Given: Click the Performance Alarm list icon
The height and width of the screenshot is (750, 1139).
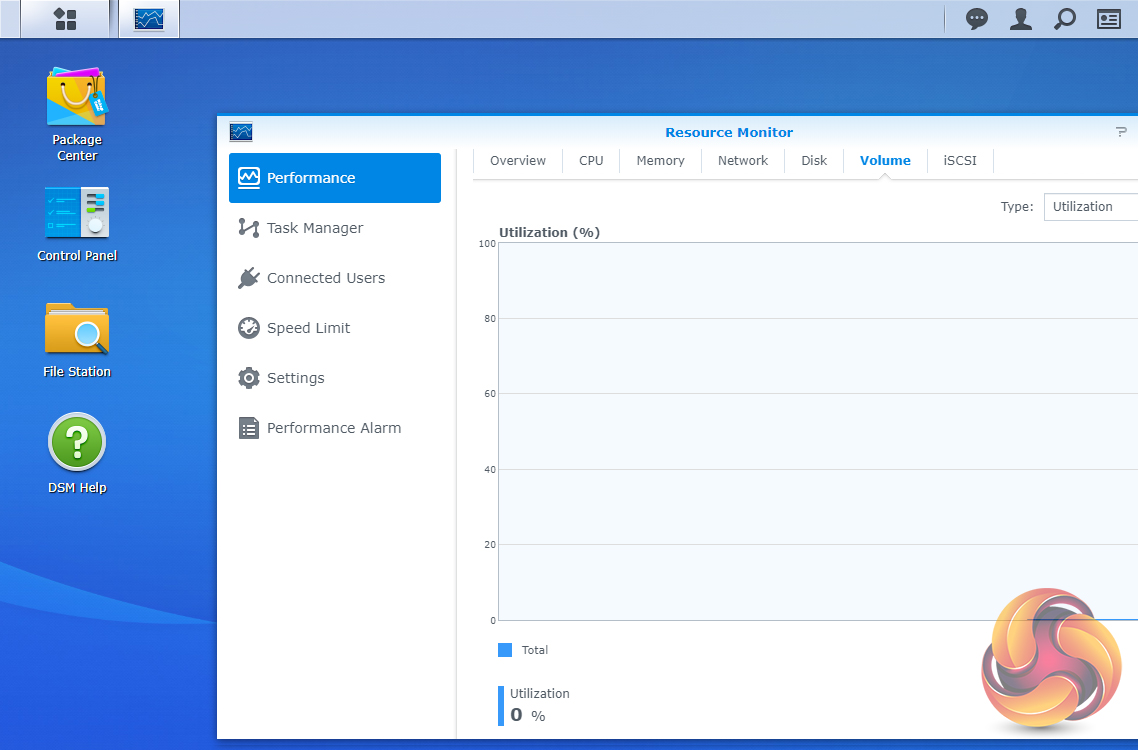Looking at the screenshot, I should click(x=248, y=428).
